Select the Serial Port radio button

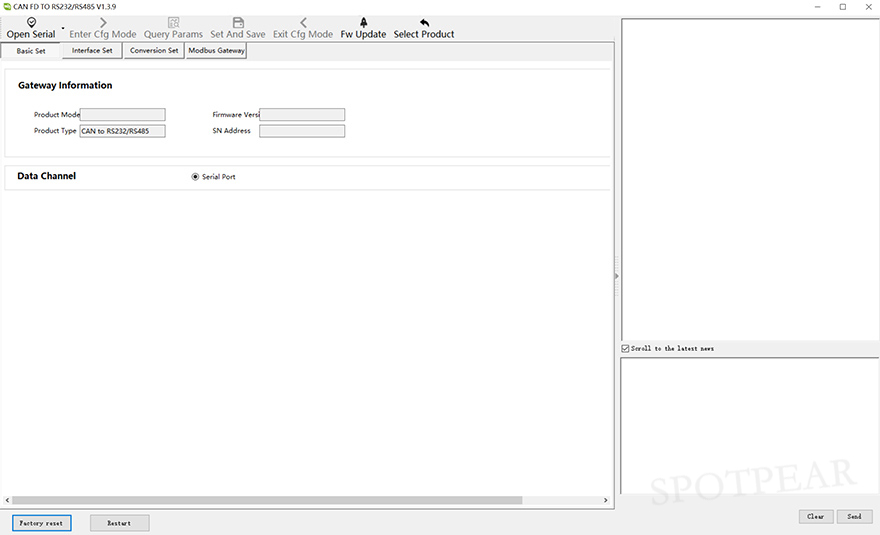coord(195,177)
